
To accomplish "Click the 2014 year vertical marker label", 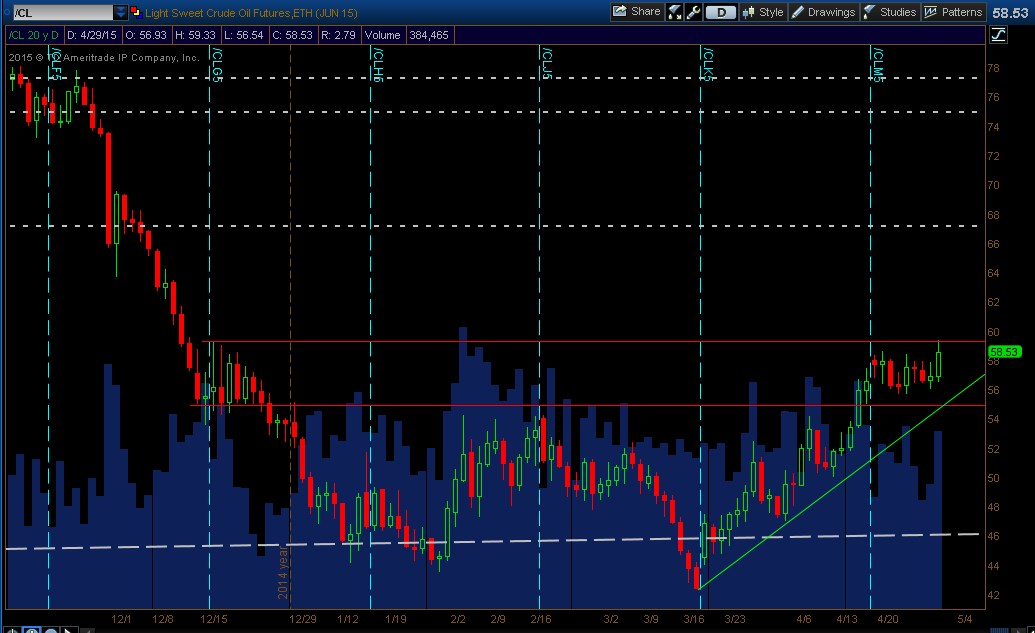I will [283, 573].
